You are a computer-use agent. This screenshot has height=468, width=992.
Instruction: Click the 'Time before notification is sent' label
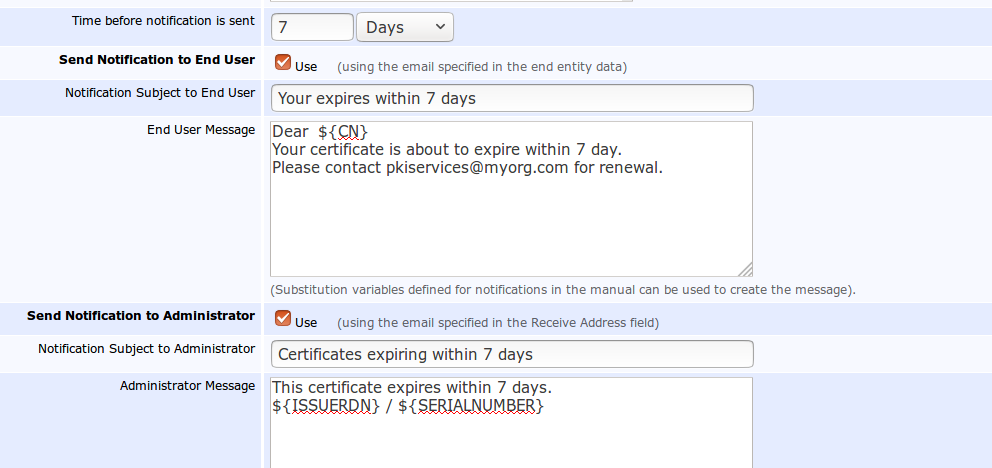pos(163,21)
